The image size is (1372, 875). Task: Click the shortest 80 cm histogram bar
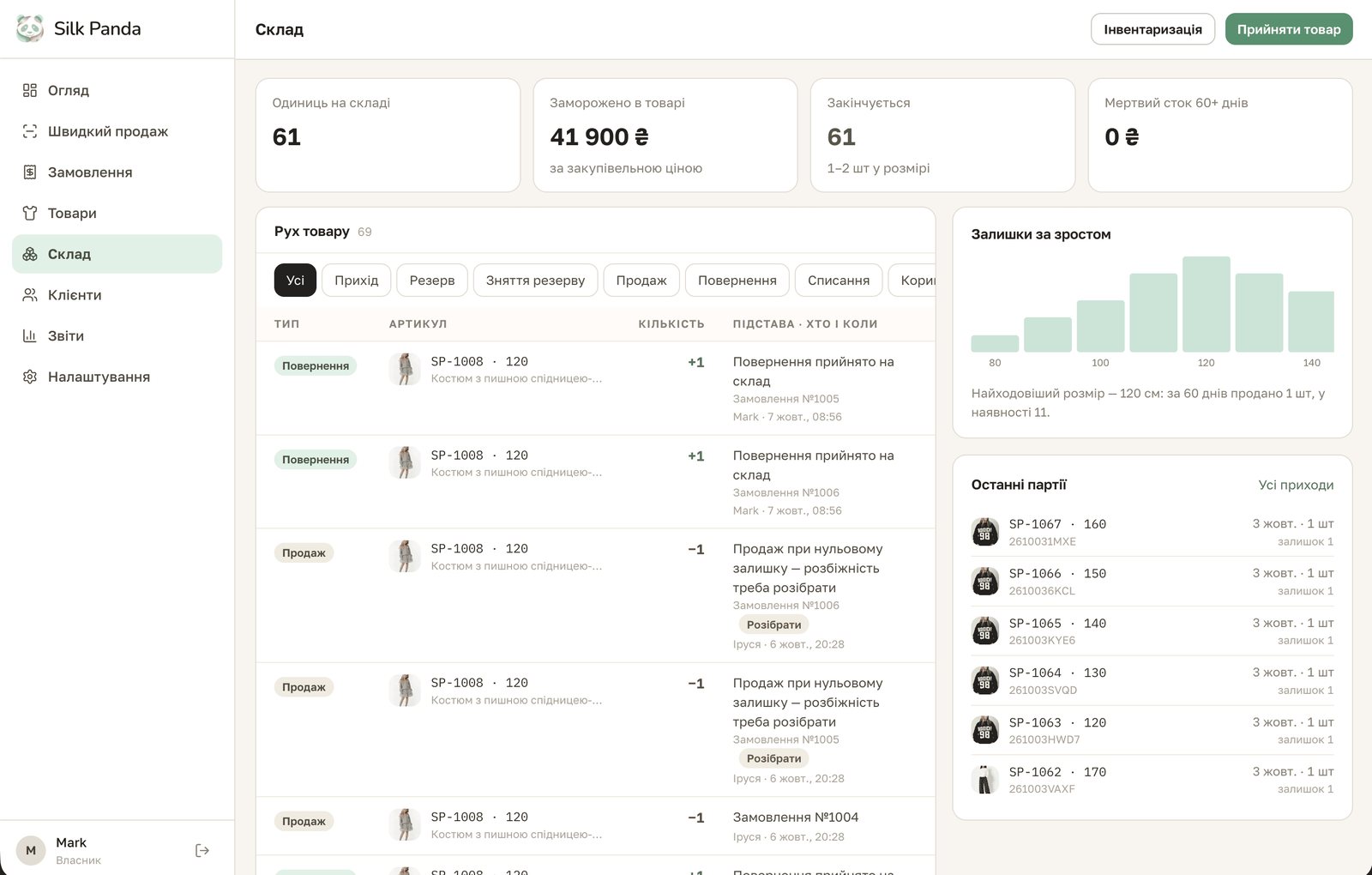pyautogui.click(x=995, y=343)
